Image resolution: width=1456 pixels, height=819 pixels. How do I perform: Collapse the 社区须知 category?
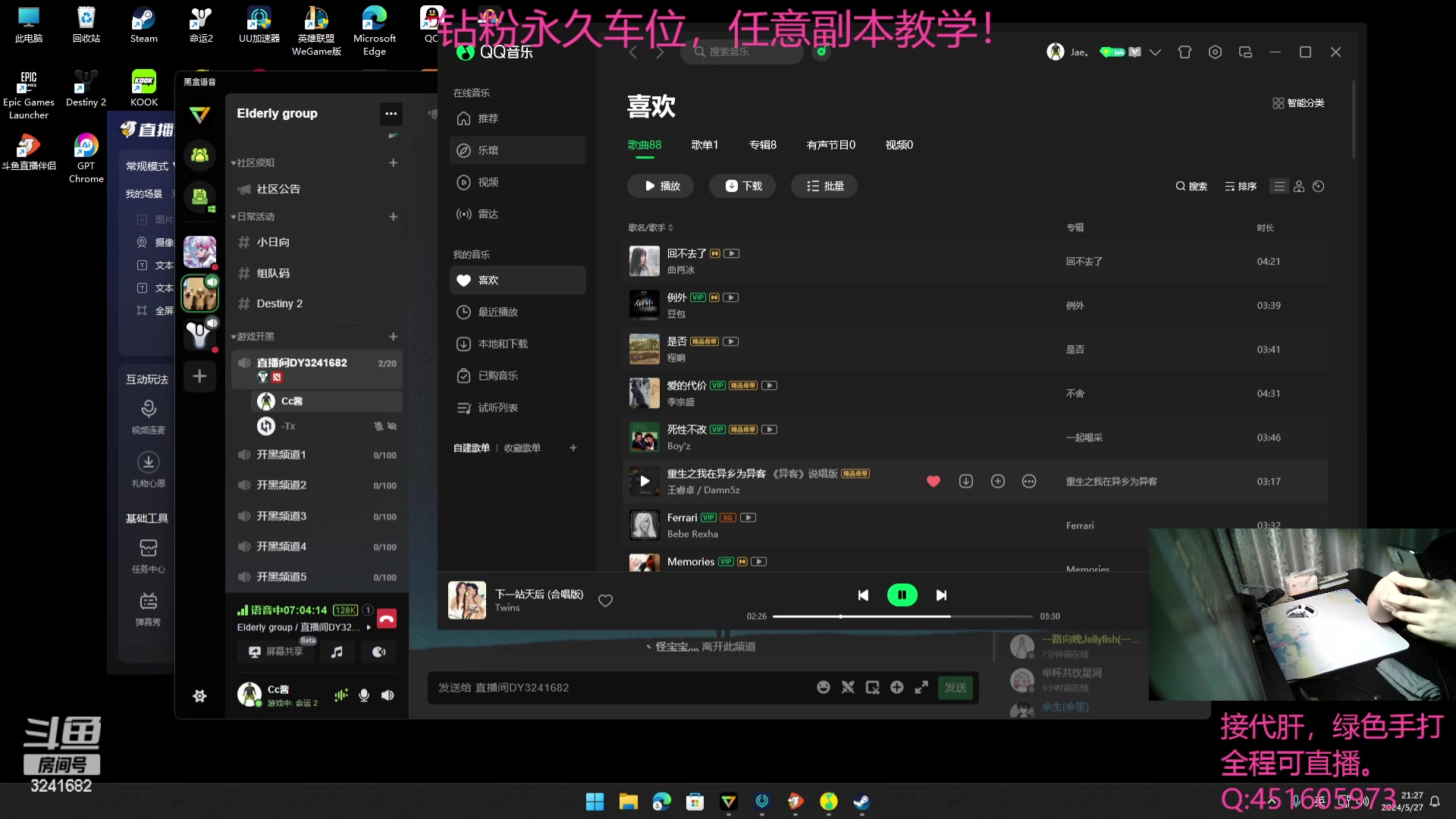[x=253, y=163]
